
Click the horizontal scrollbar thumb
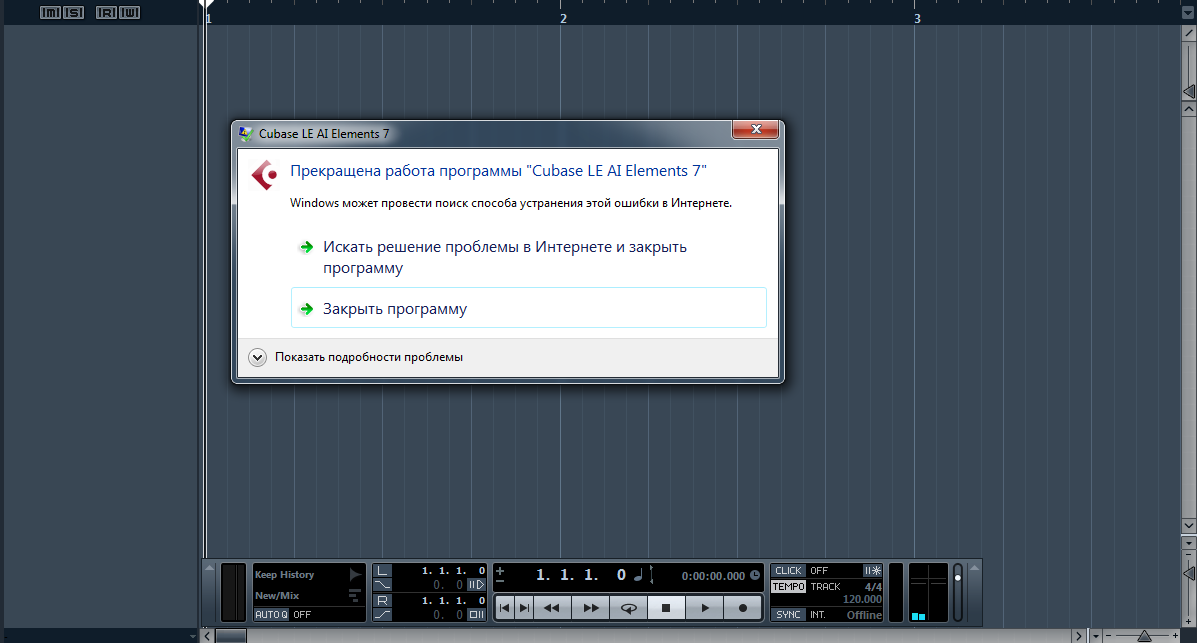(x=231, y=636)
